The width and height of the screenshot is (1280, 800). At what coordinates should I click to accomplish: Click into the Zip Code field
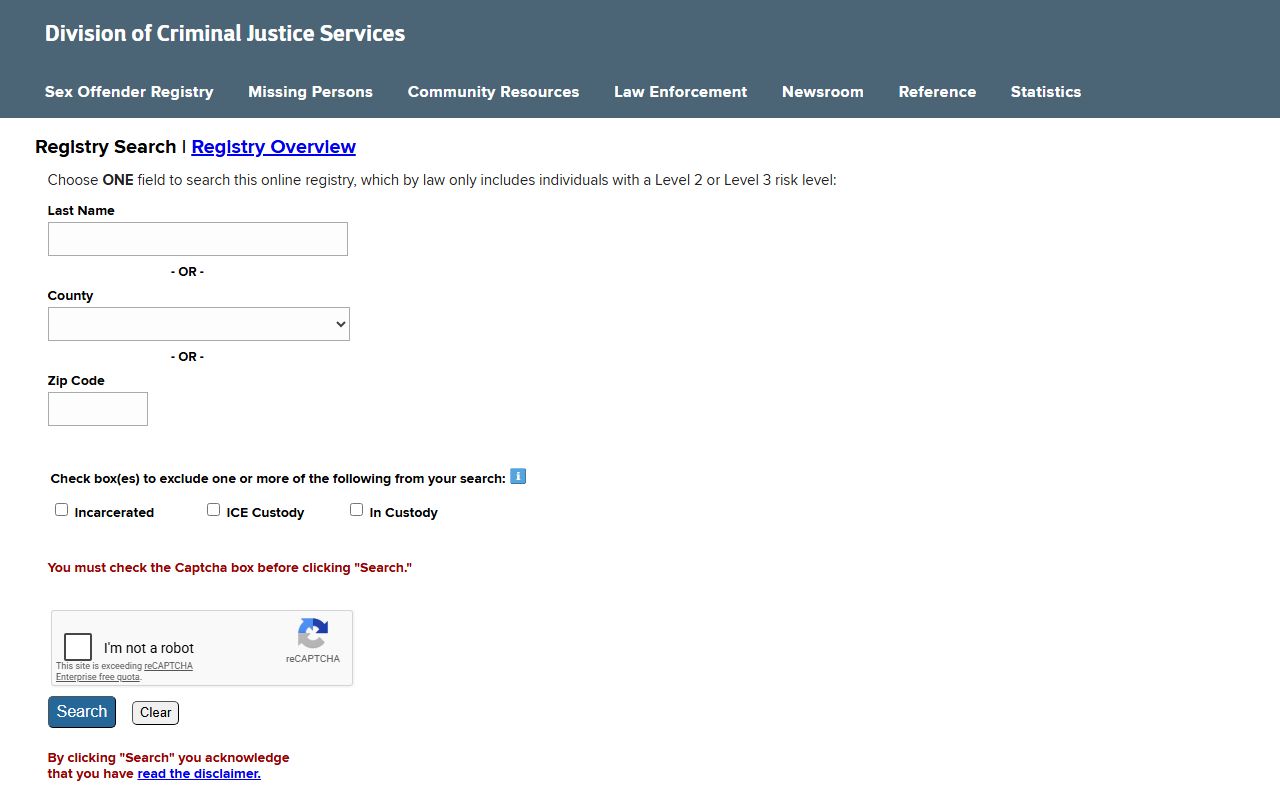[x=98, y=409]
